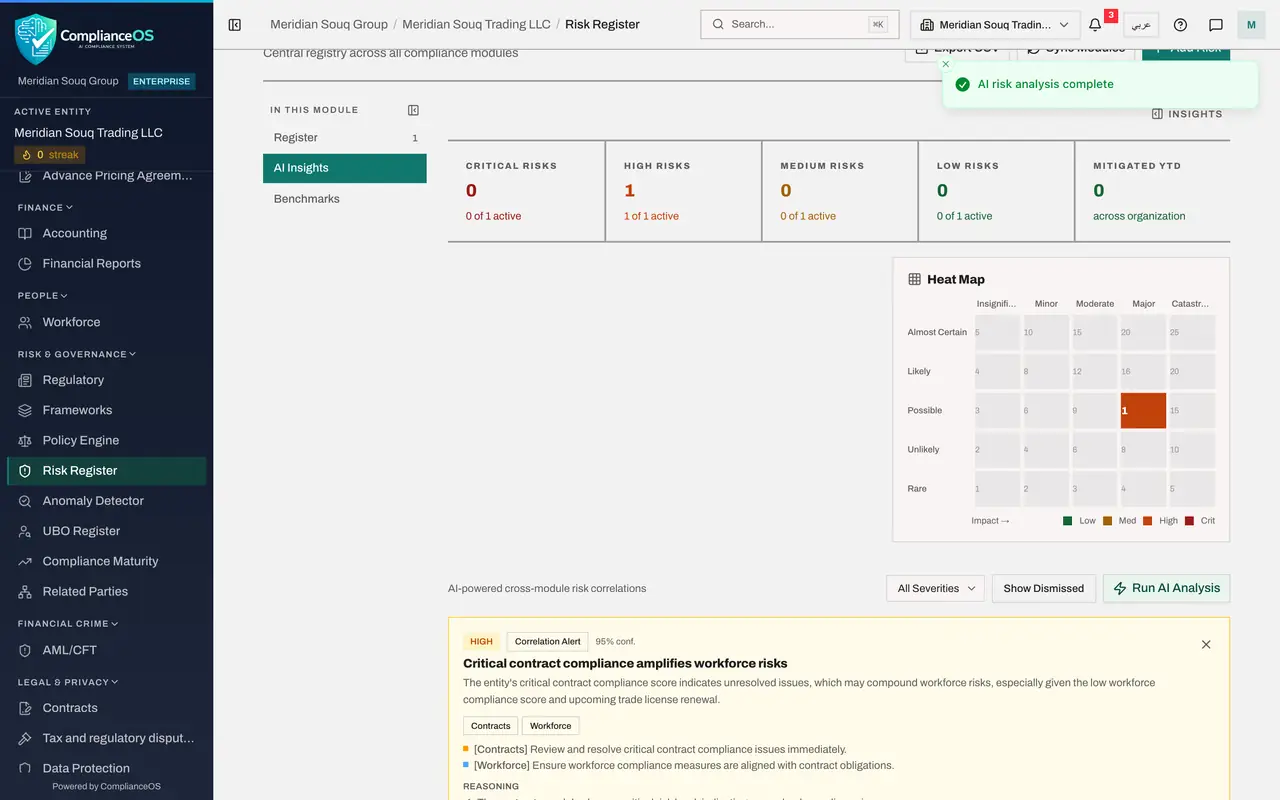
Task: Dismiss the High correlation alert card
Action: [1206, 644]
